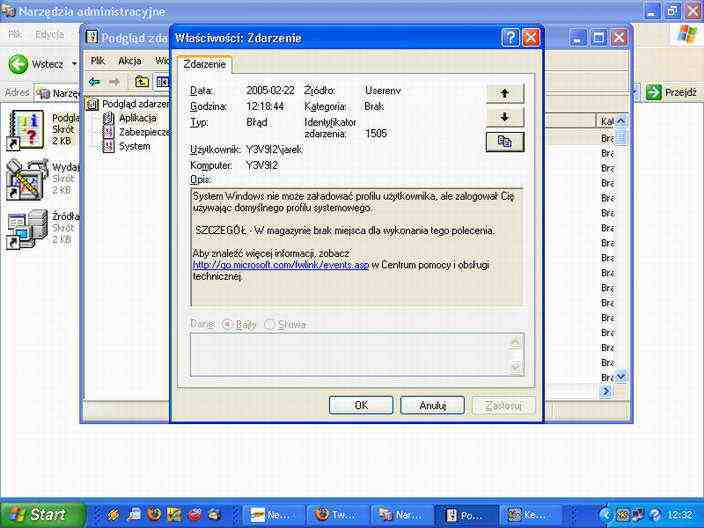Select the System log in the tree

(134, 146)
